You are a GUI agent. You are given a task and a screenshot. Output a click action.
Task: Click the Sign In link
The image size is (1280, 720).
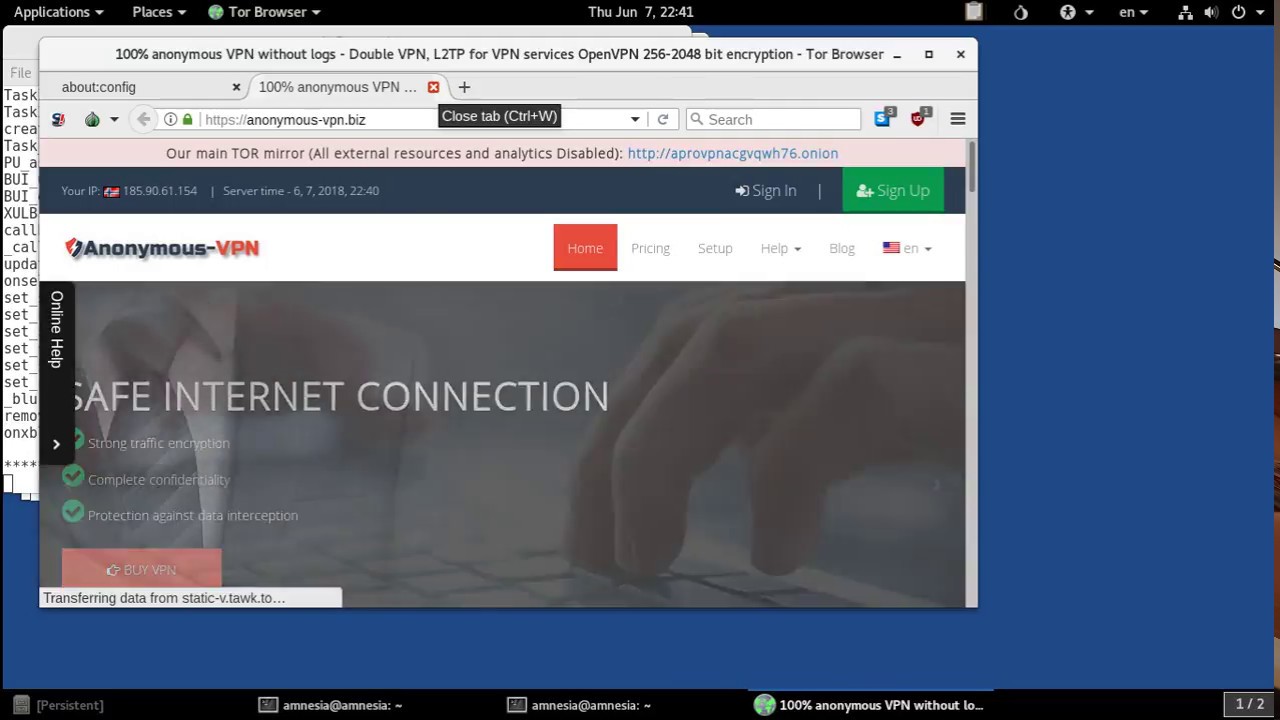click(x=766, y=190)
